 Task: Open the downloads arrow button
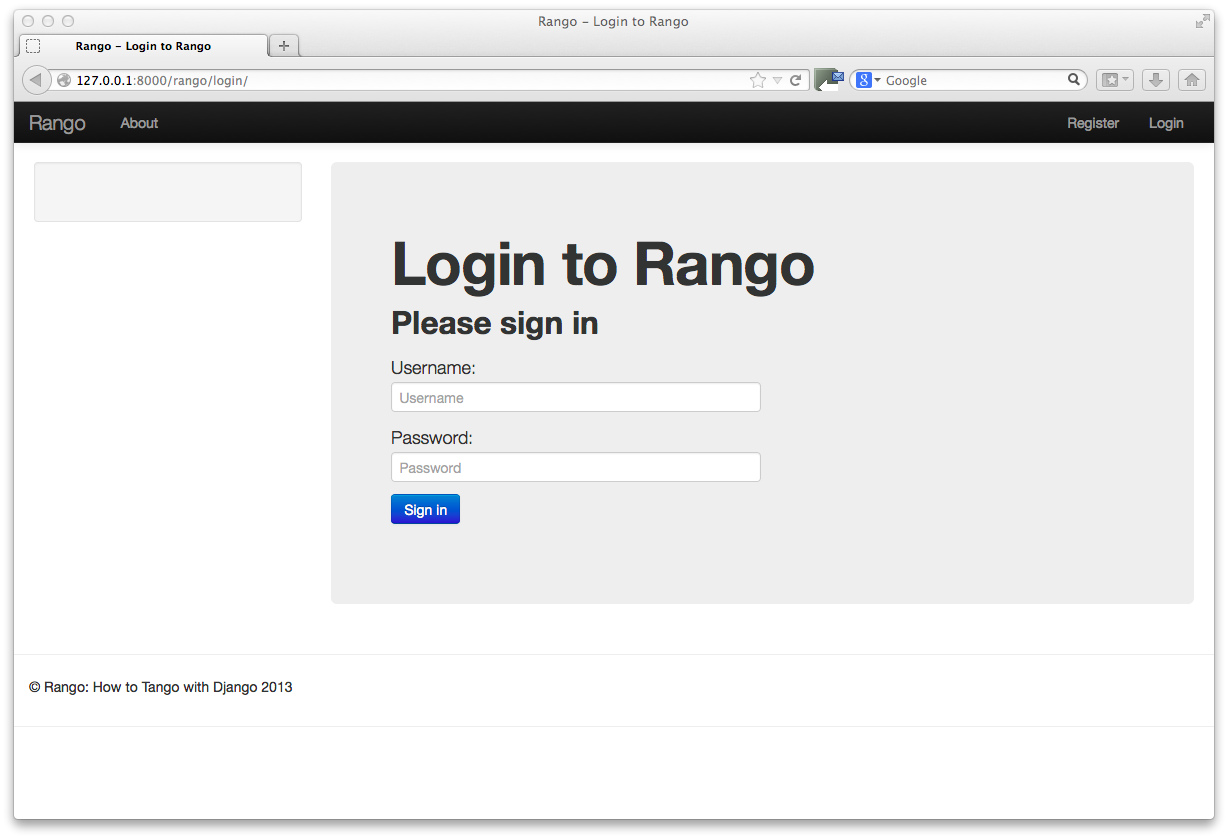click(1156, 80)
